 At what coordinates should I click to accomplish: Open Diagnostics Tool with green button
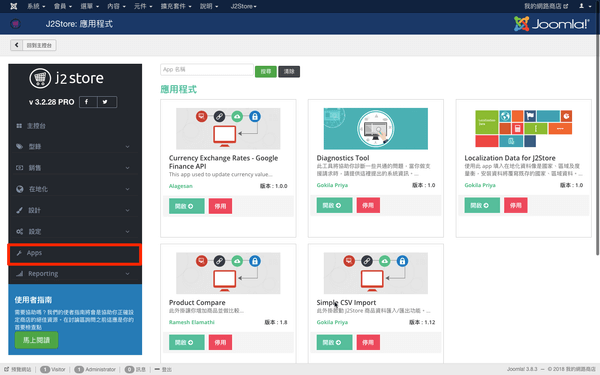click(x=334, y=205)
